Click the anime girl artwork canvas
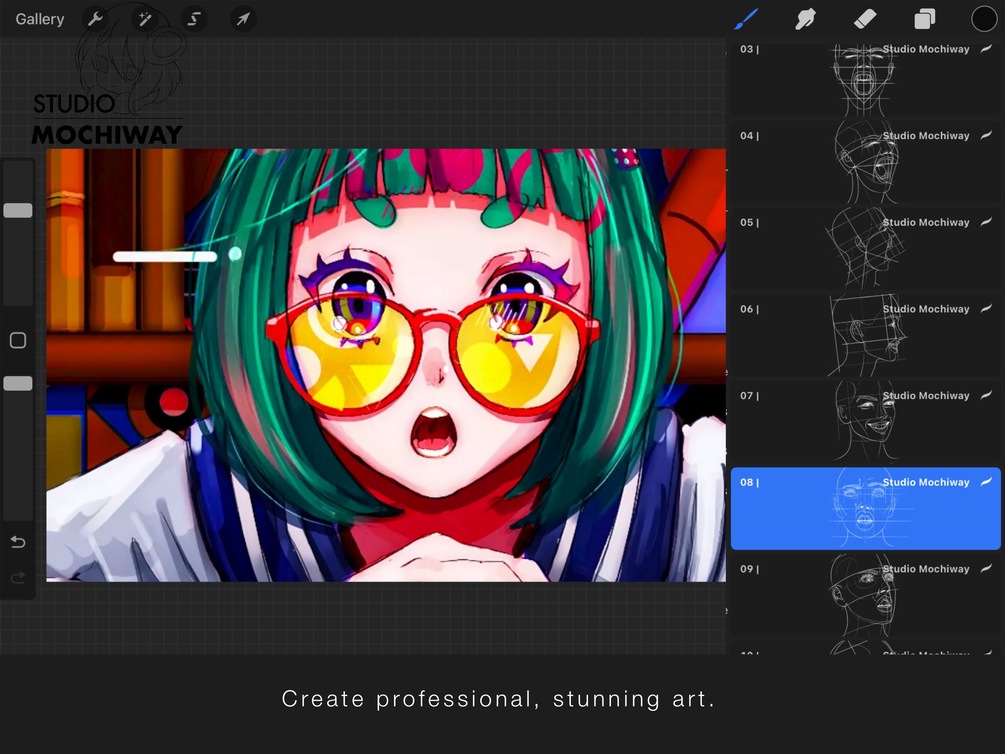Screen dimensions: 1005x754 (x=386, y=365)
